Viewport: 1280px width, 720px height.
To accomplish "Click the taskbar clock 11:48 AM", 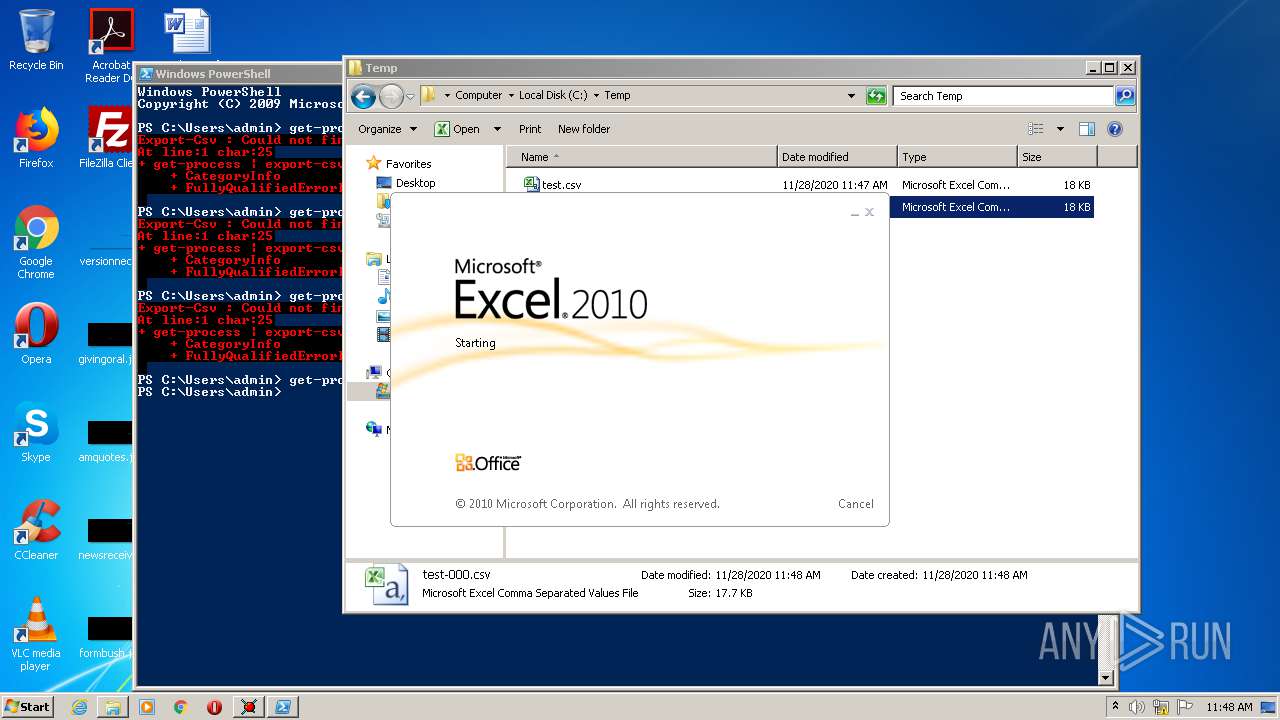I will point(1229,707).
